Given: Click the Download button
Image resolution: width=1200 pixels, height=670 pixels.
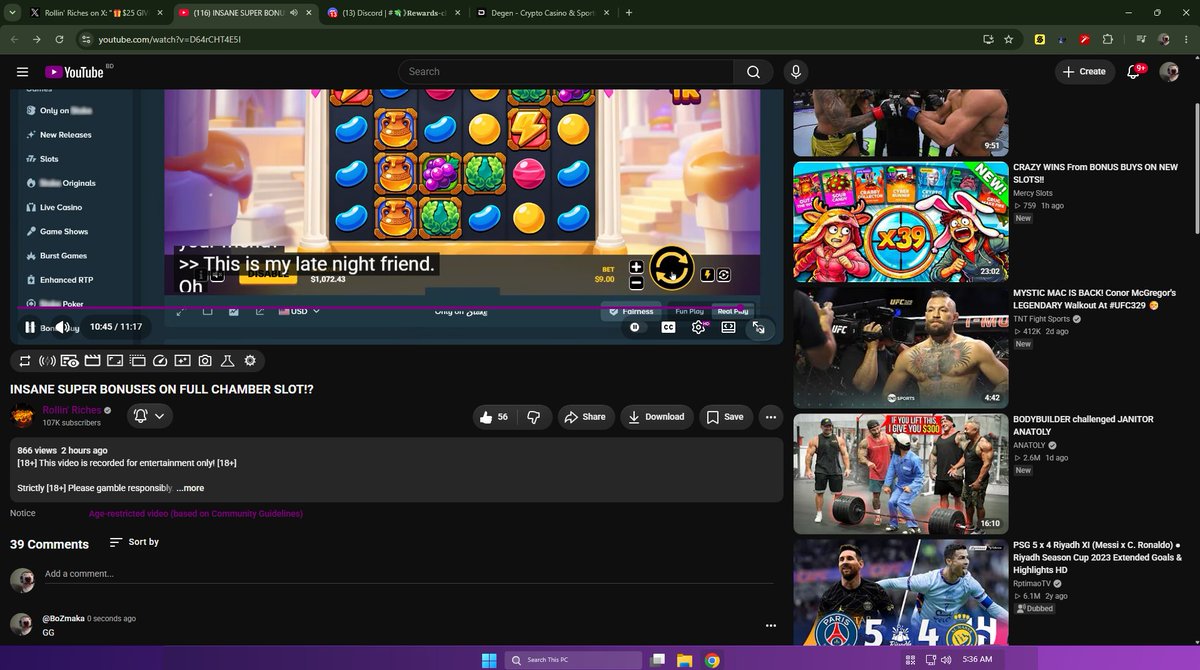Looking at the screenshot, I should (656, 417).
